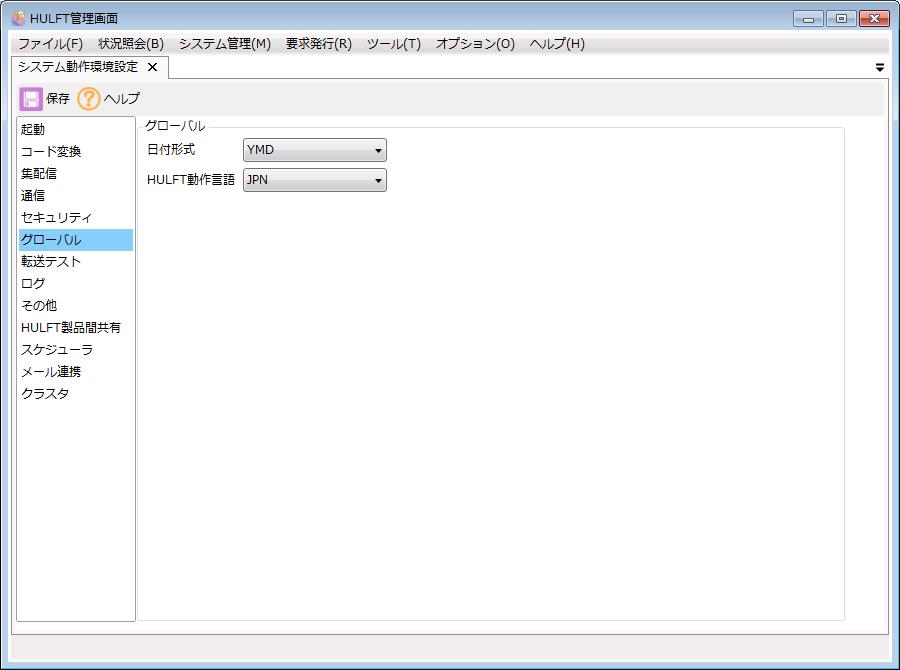
Task: Select 集配信 in the category list
Action: [x=76, y=173]
